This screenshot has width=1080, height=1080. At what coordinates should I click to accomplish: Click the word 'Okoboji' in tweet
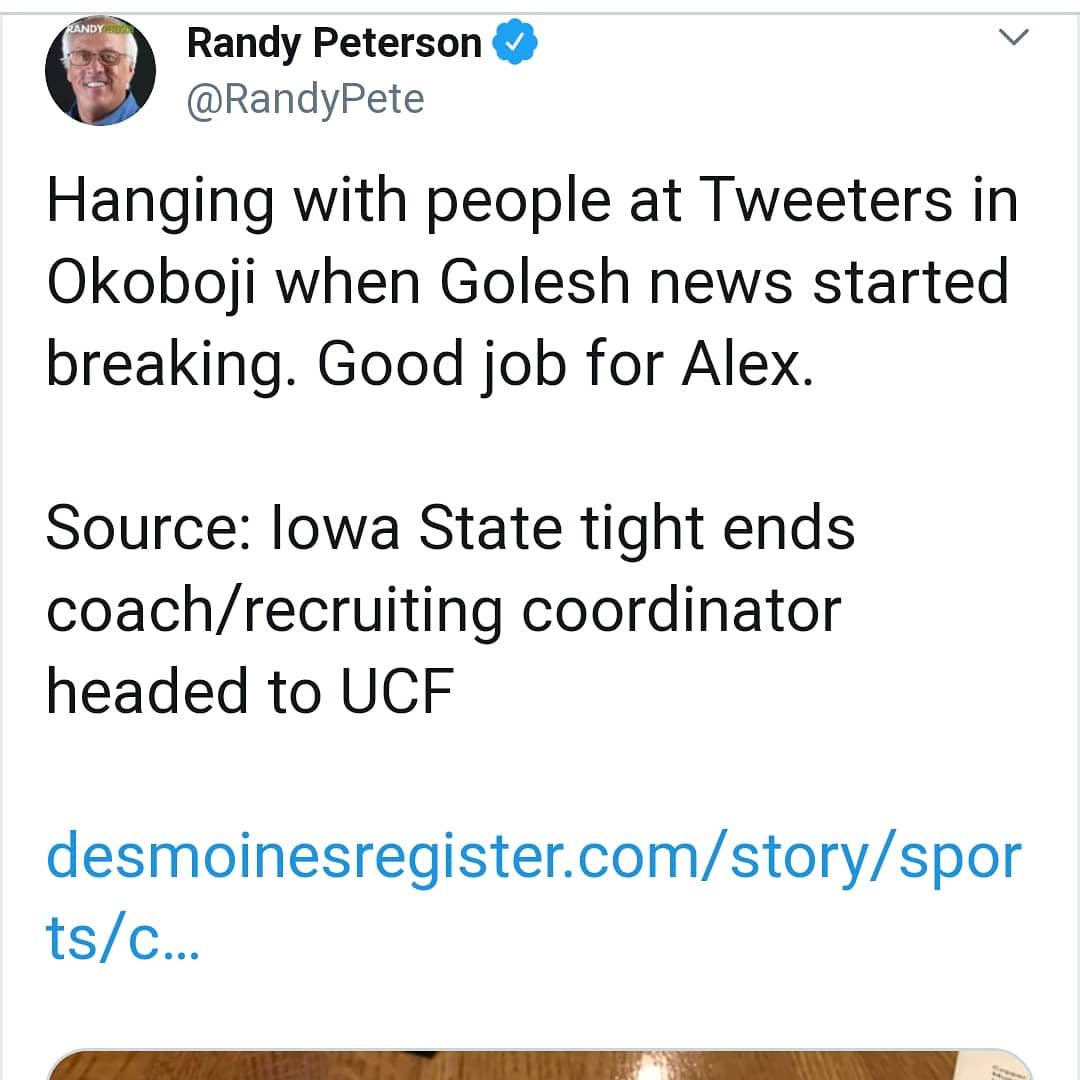click(151, 282)
